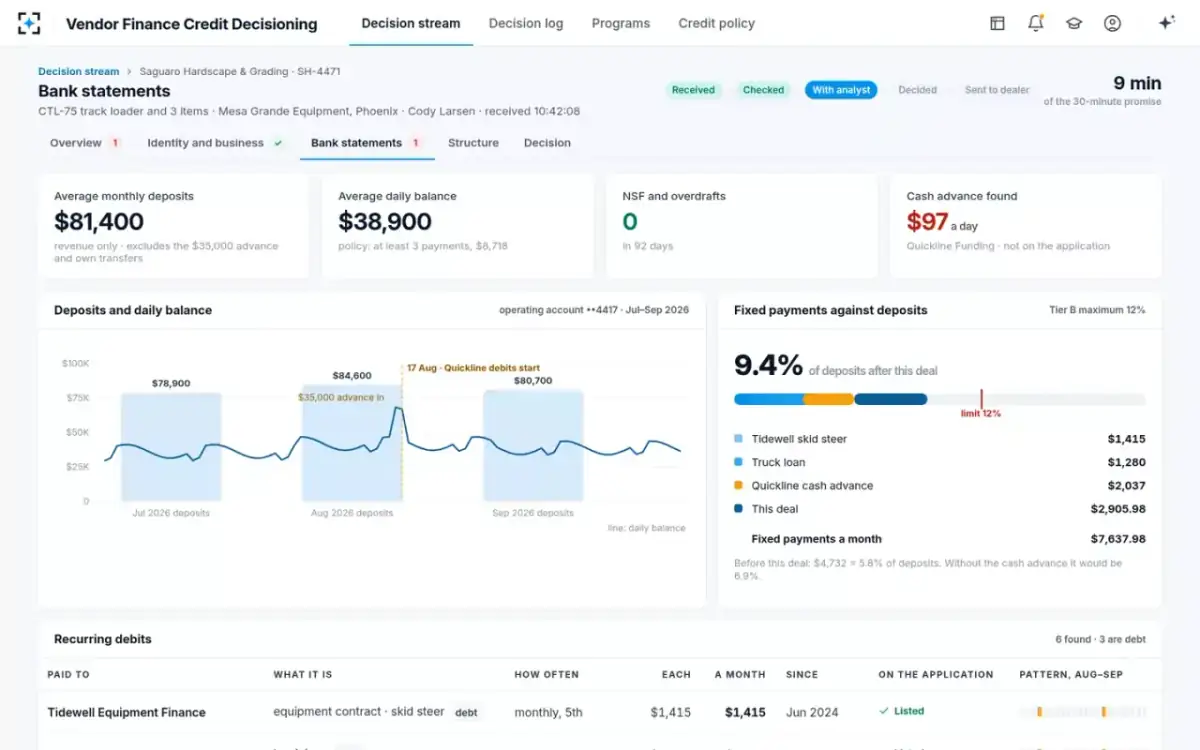The image size is (1200, 750).
Task: Click the This deal legend square
Action: click(739, 509)
